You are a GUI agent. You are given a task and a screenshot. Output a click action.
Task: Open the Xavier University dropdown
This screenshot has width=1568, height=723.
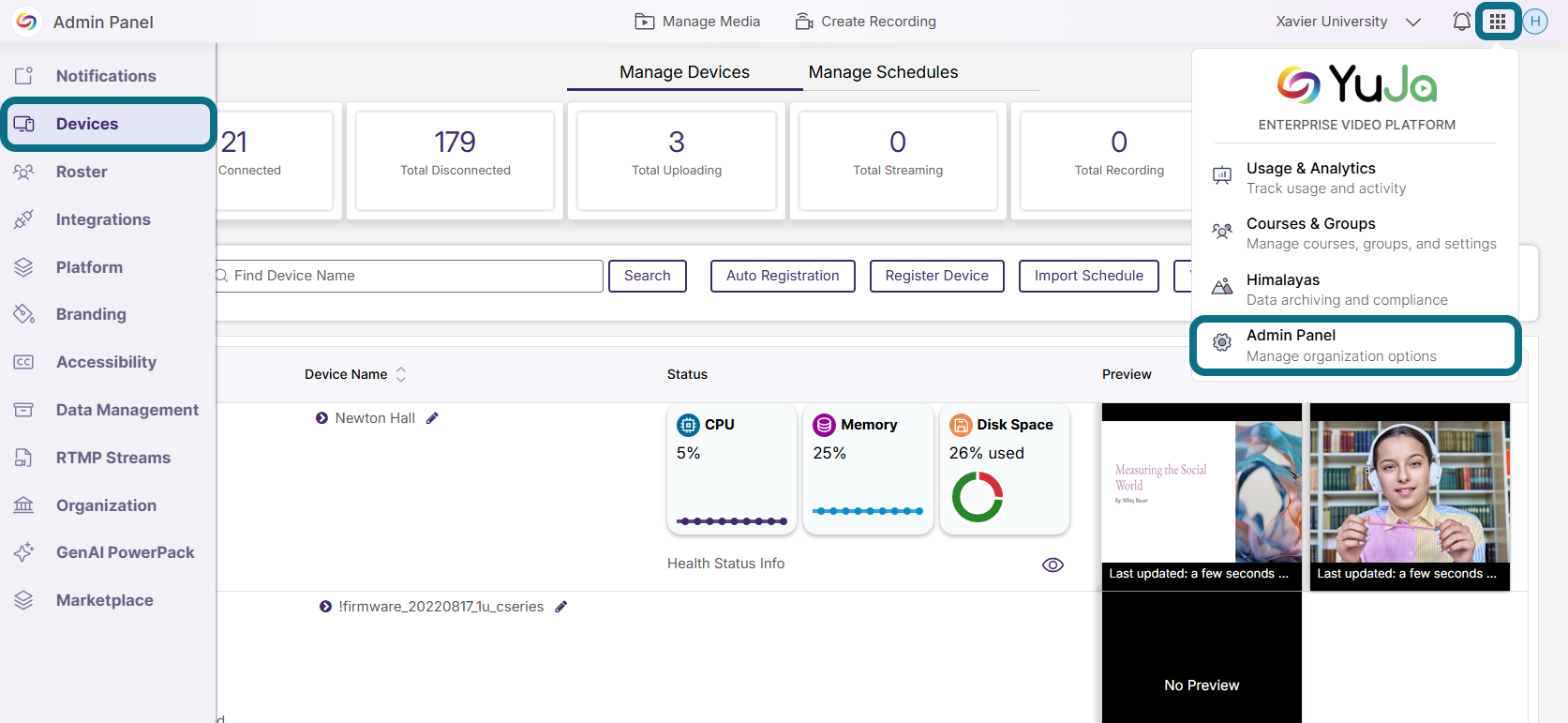coord(1348,22)
